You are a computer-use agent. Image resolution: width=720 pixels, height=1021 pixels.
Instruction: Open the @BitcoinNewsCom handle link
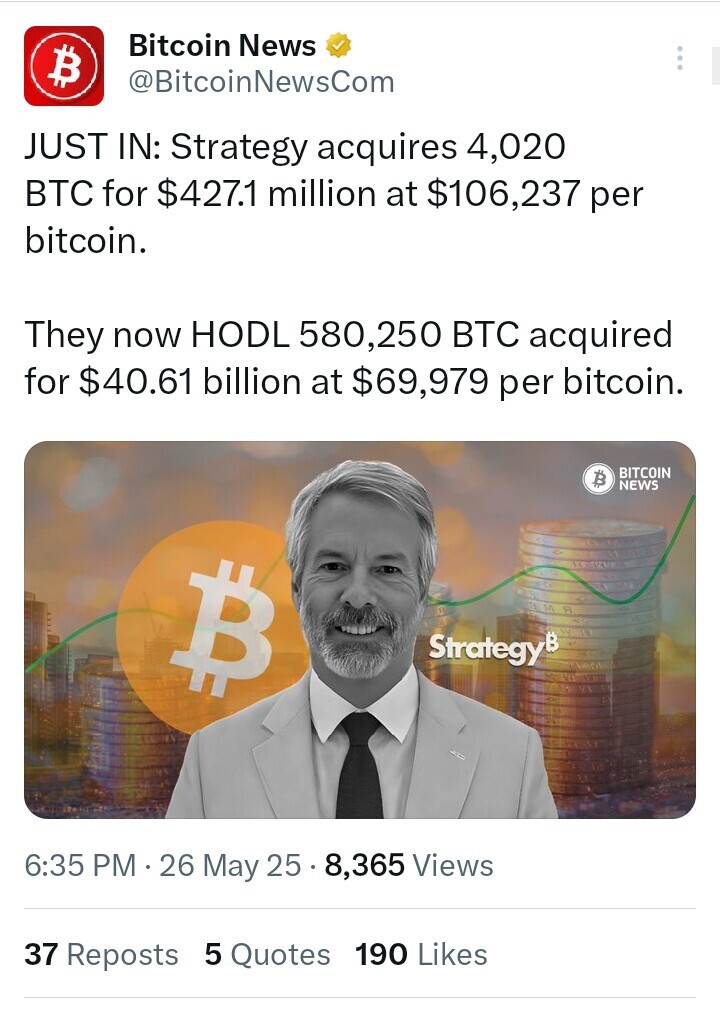261,82
